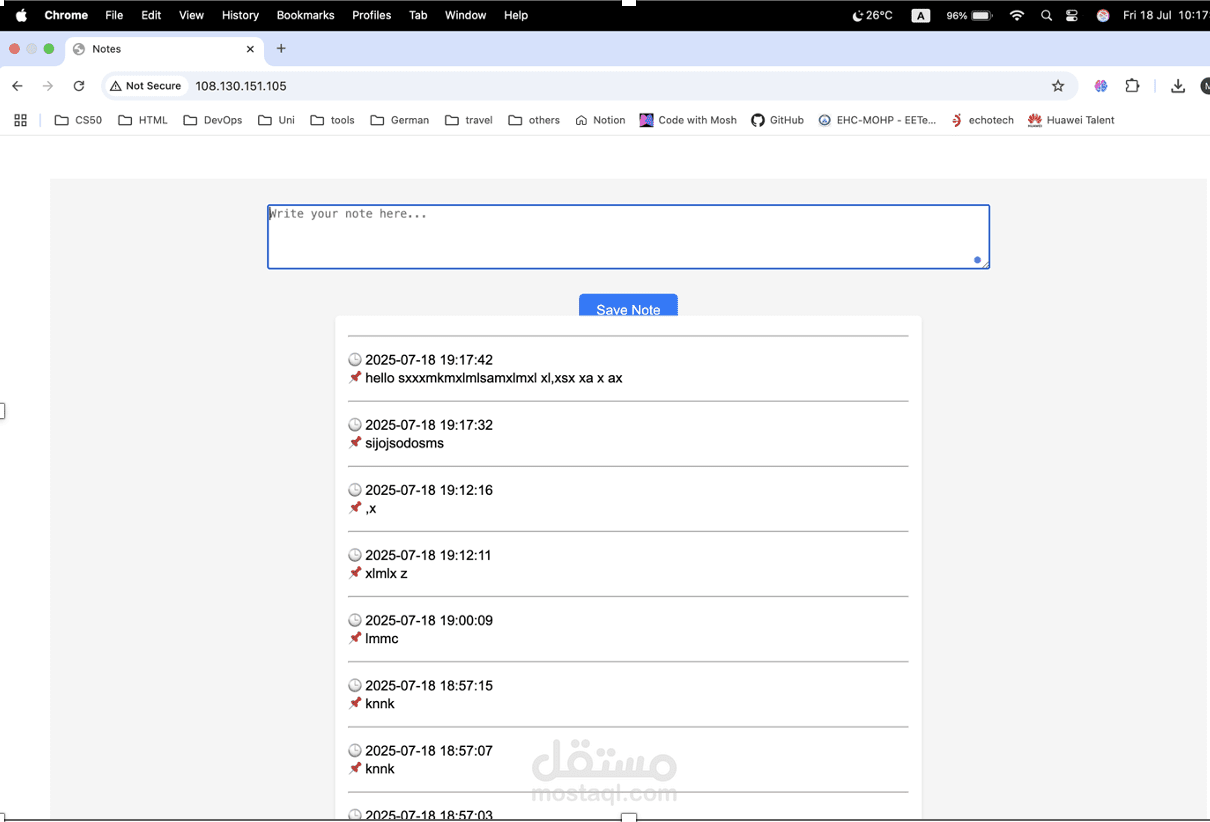Image resolution: width=1210 pixels, height=822 pixels.
Task: Open the File menu
Action: pos(114,15)
